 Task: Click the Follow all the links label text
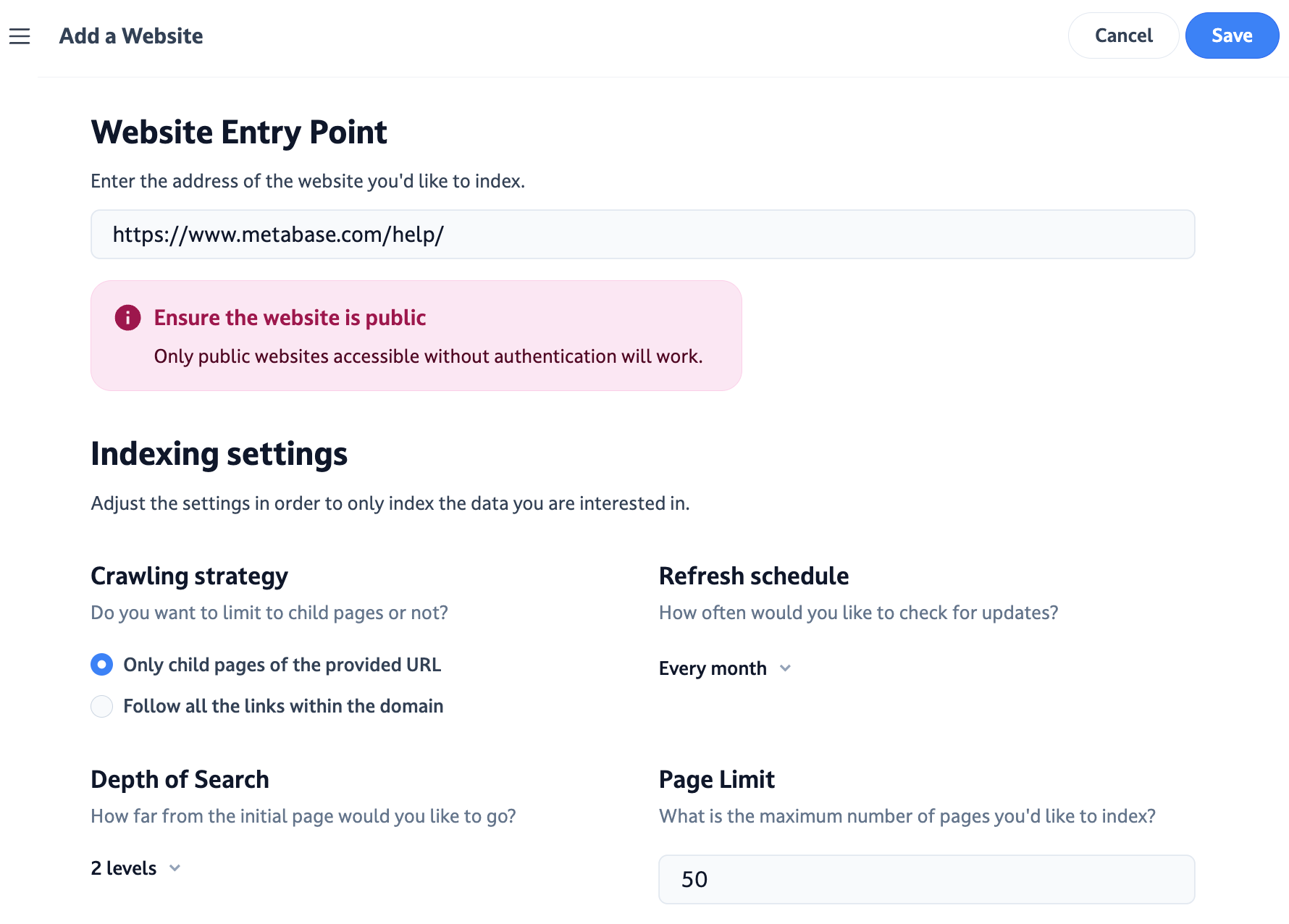click(283, 706)
